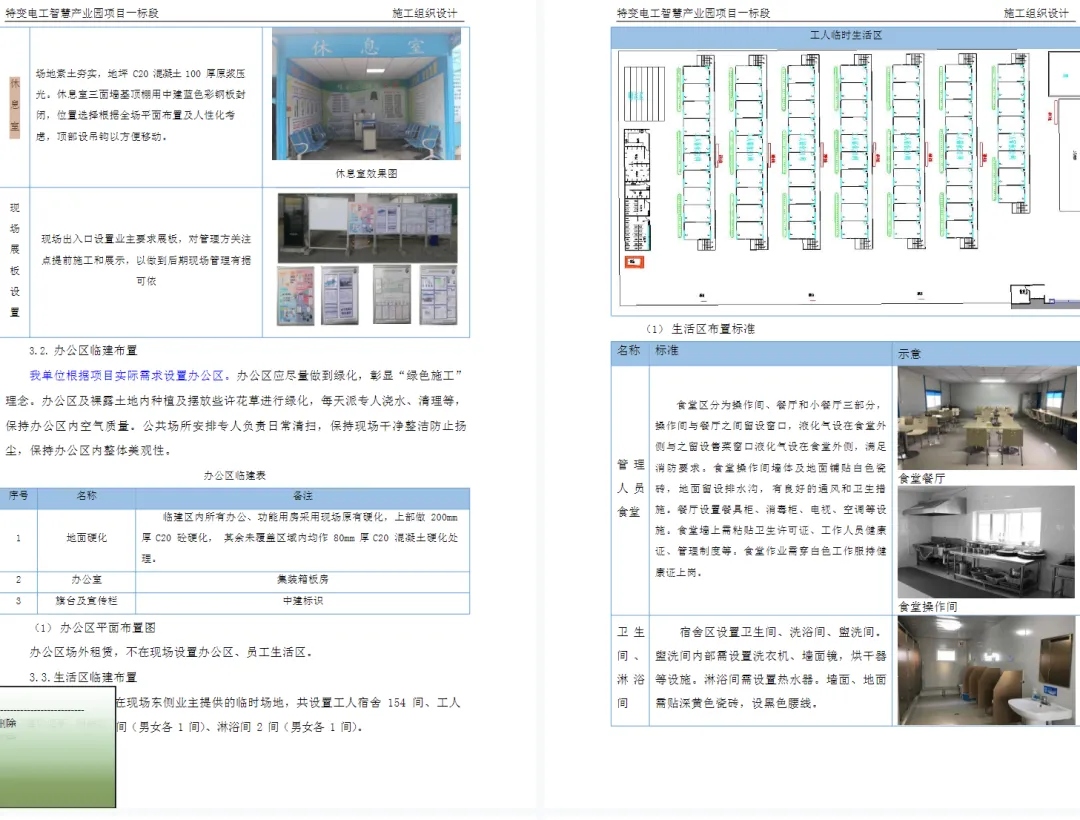Click the rest room (休息室) photo
The image size is (1080, 820).
click(366, 94)
